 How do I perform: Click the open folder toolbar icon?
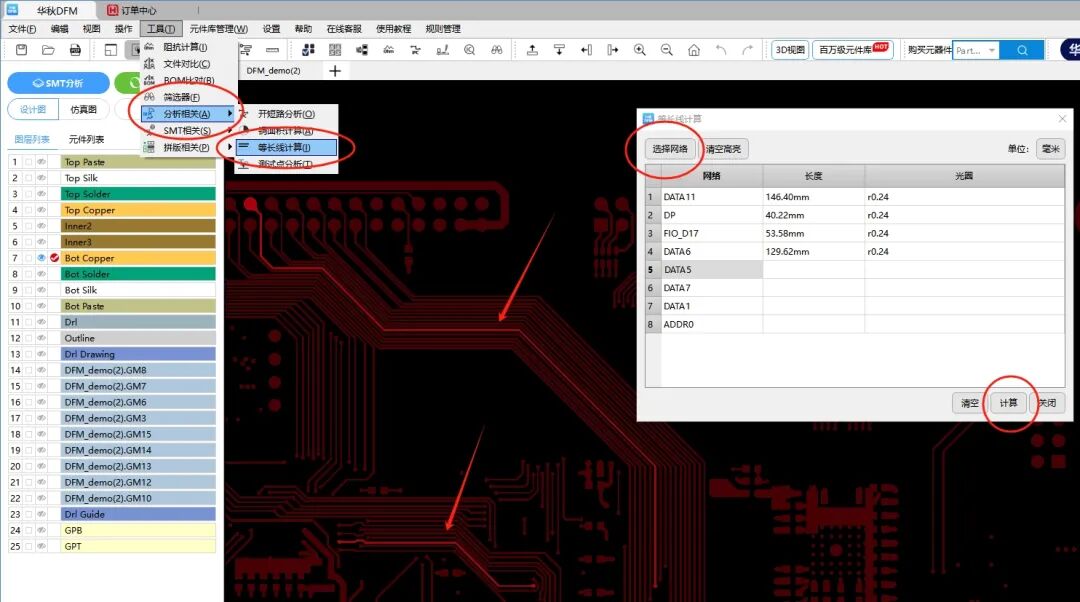(48, 50)
